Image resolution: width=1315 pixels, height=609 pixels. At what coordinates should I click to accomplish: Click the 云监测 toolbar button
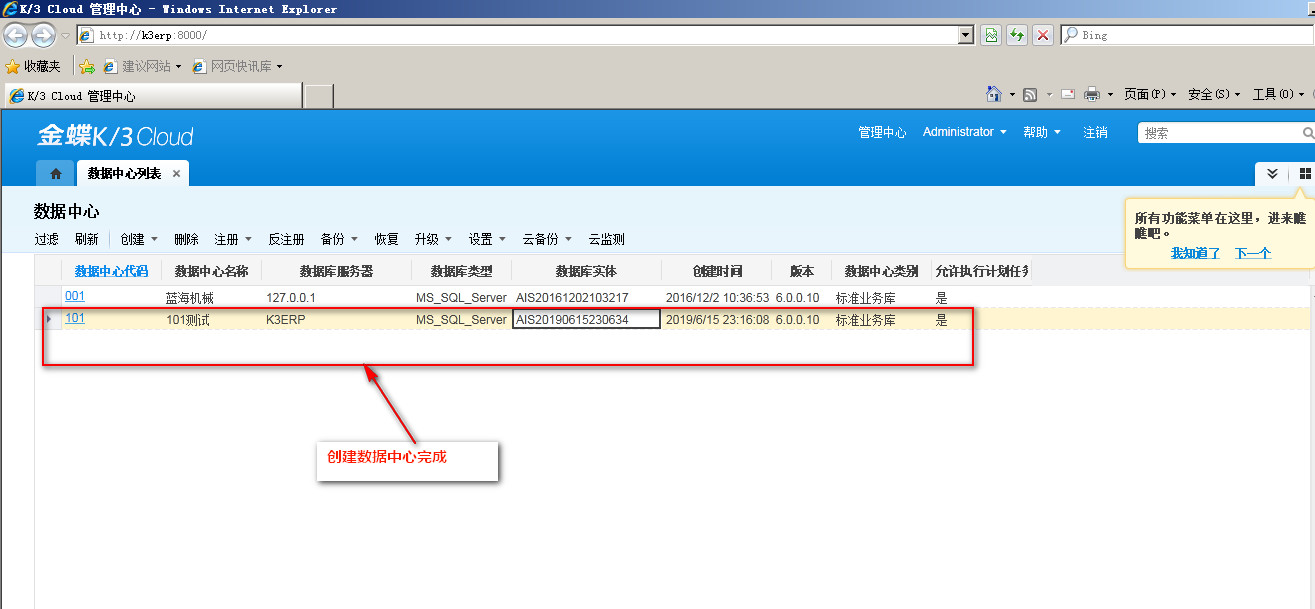coord(607,239)
